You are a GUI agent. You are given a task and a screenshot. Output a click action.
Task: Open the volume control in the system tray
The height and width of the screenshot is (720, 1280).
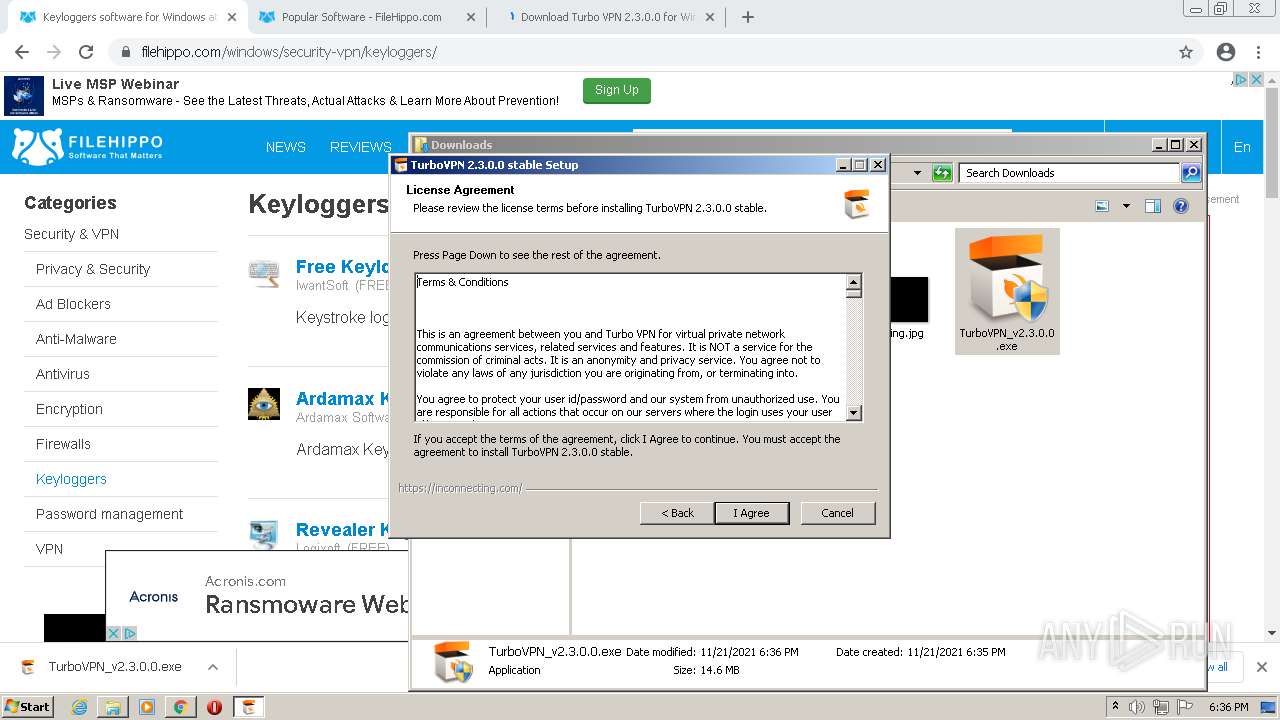click(1137, 707)
